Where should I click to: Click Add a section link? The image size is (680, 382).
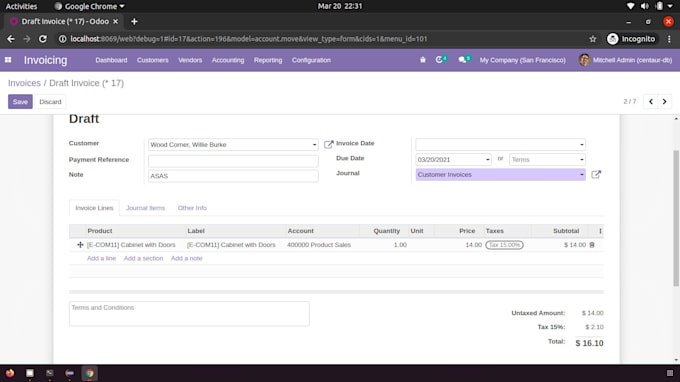click(x=143, y=258)
